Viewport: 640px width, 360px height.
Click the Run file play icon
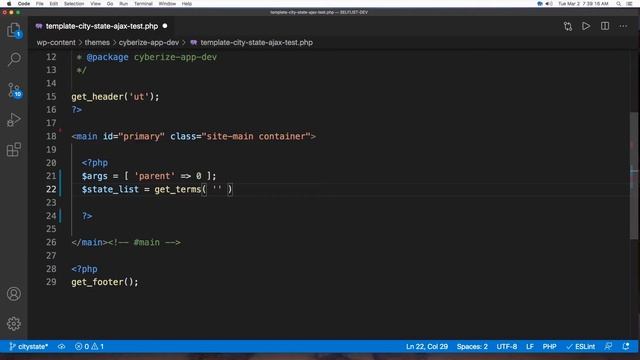click(586, 26)
